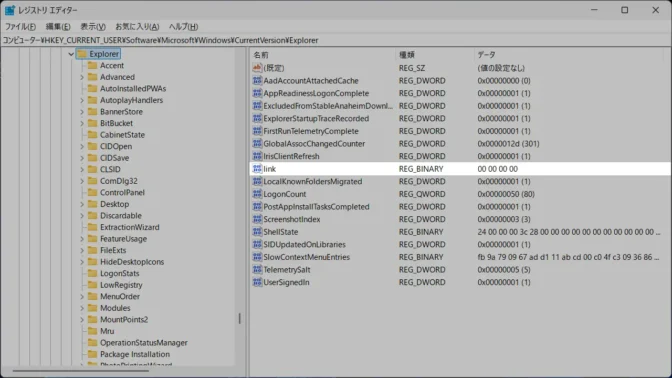Select the PostAppInstallTasksCompleted value name
672x378 pixels.
coord(316,207)
